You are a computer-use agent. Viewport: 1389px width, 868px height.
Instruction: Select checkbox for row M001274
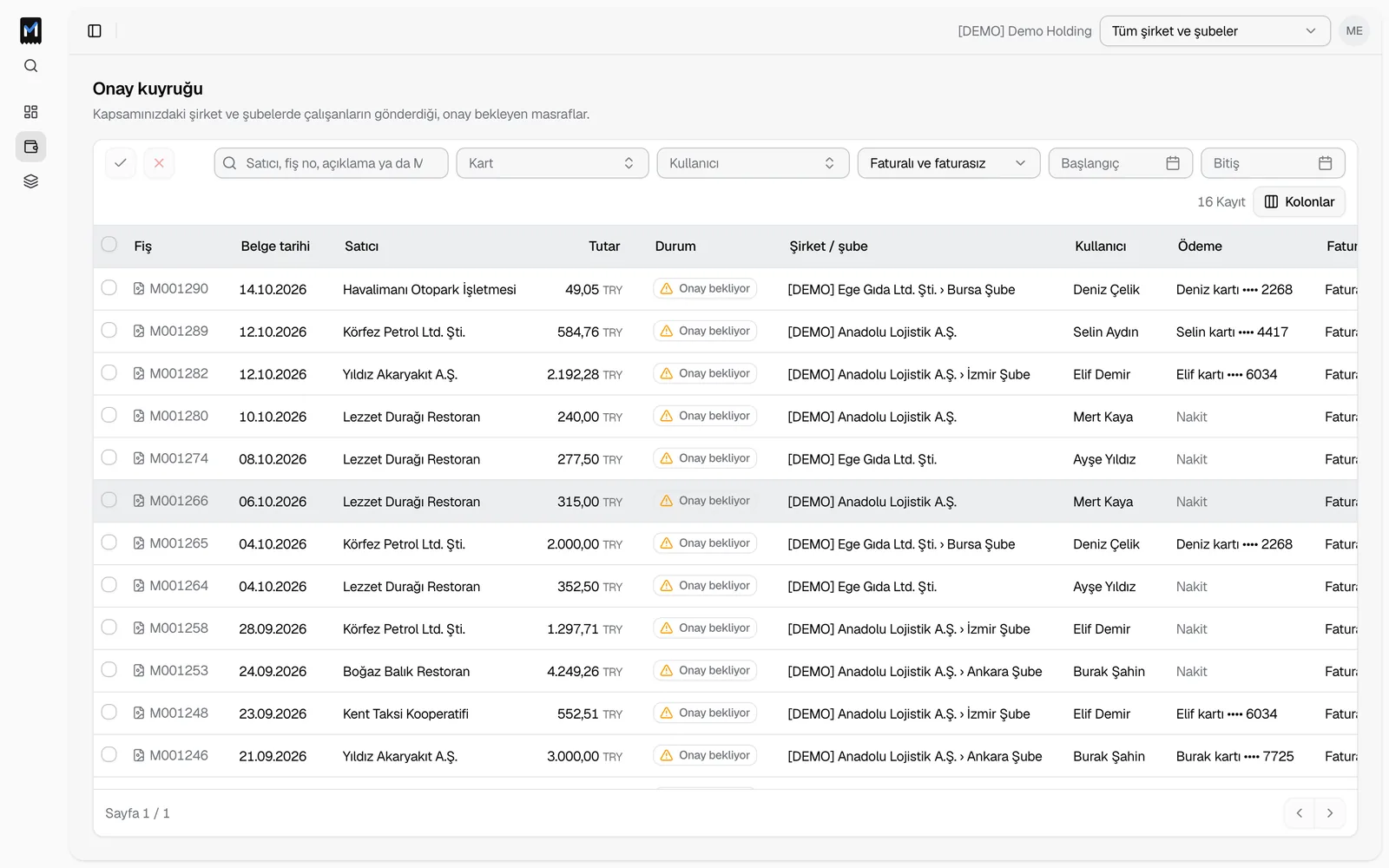coord(109,457)
